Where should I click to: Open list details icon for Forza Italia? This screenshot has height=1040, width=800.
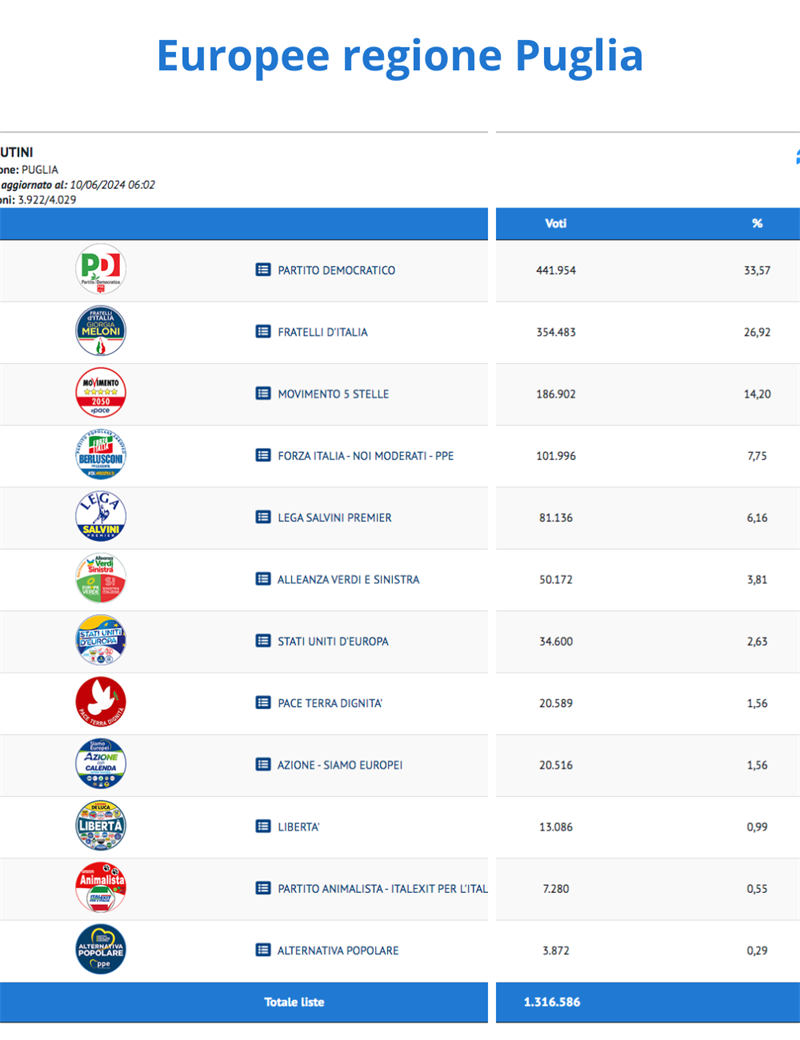point(263,455)
